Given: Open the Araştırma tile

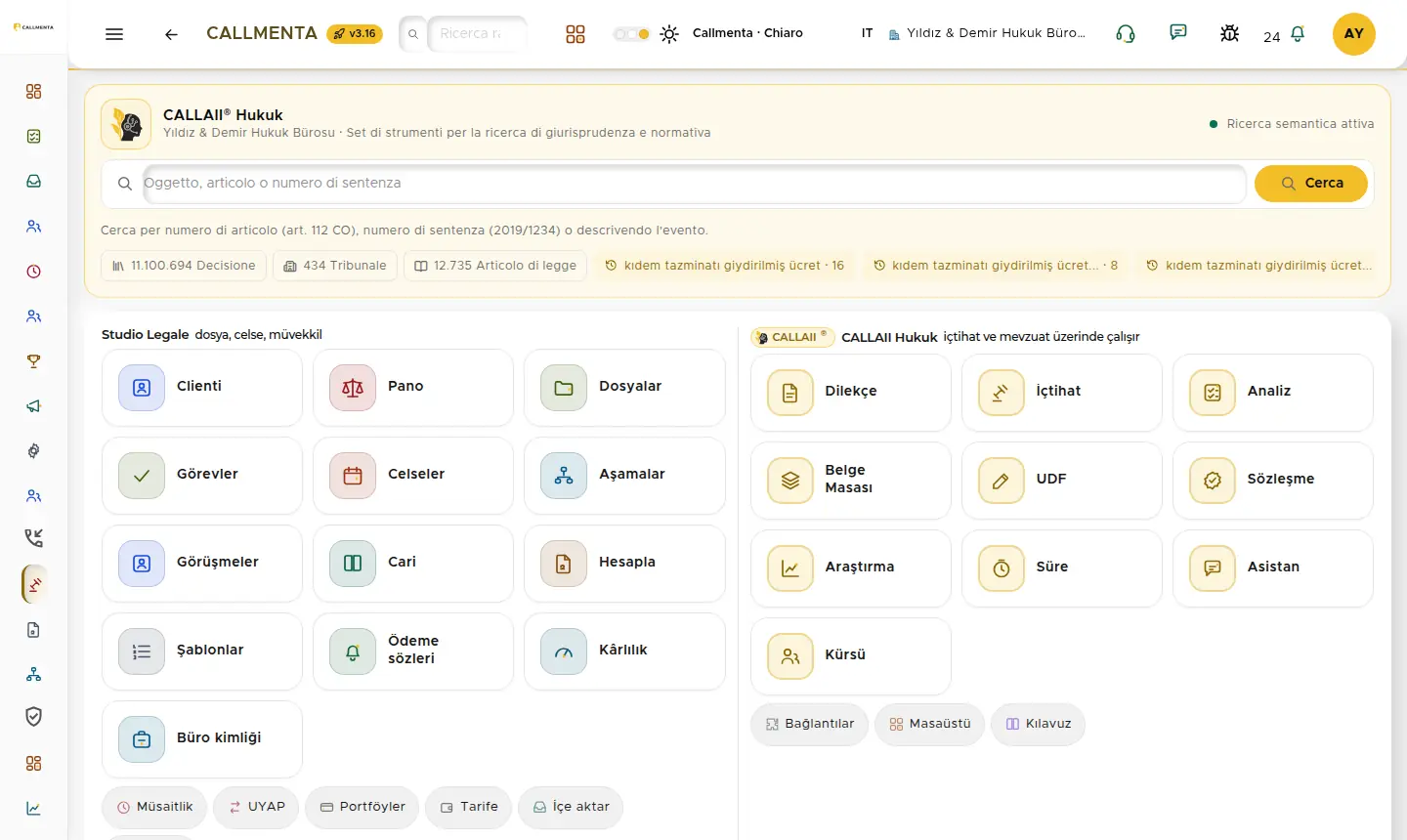Looking at the screenshot, I should point(851,567).
